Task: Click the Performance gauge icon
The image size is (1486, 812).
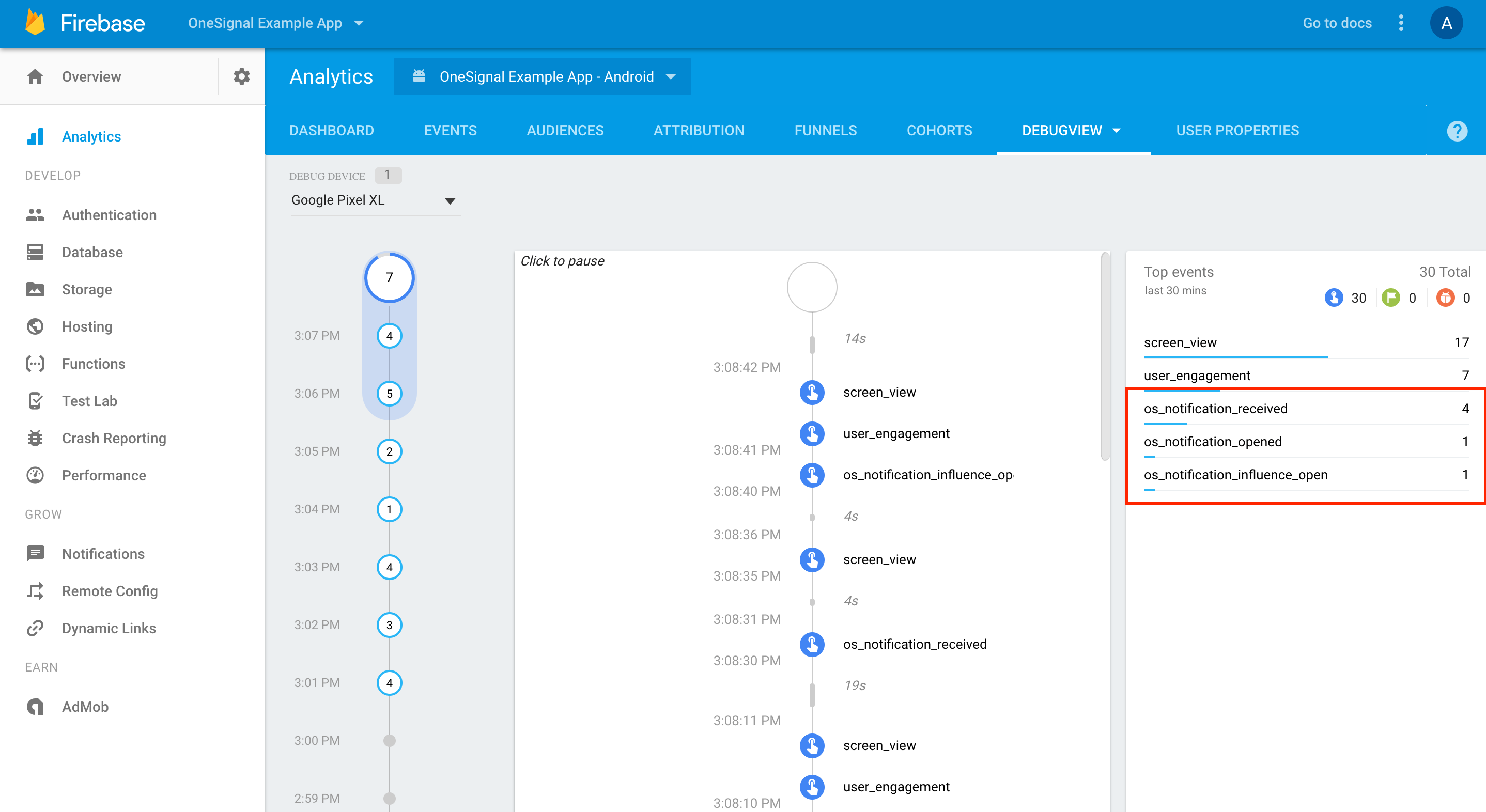Action: 35,475
